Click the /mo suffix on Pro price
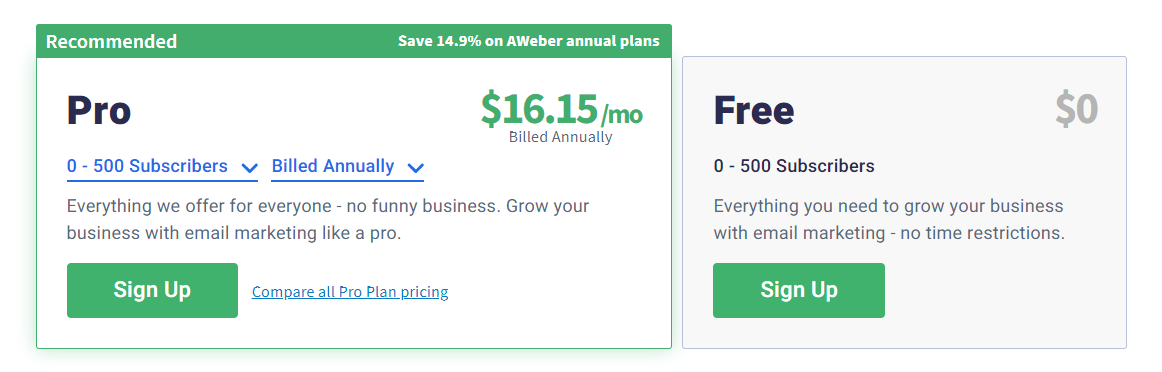 (621, 115)
